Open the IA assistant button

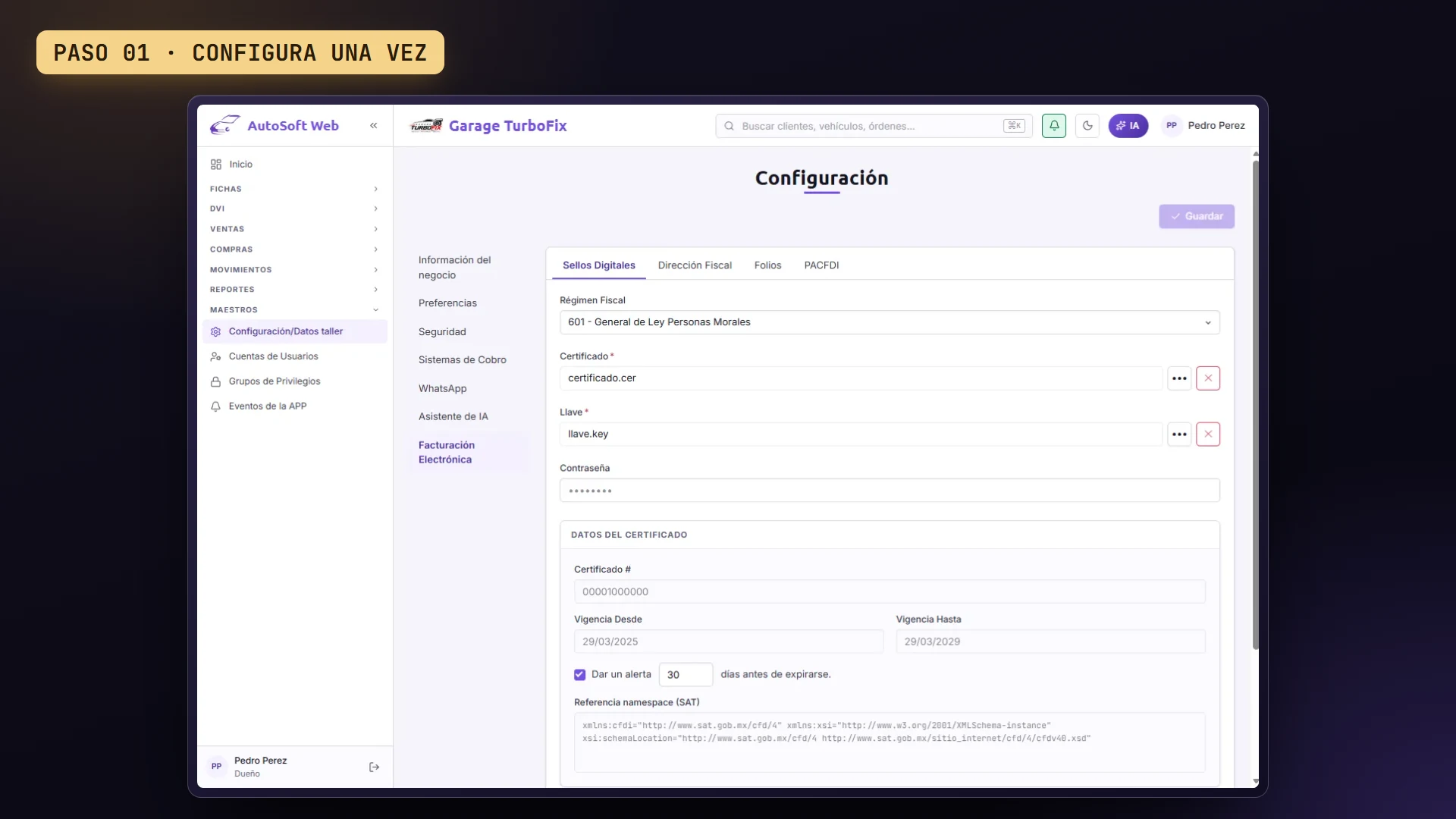point(1128,126)
